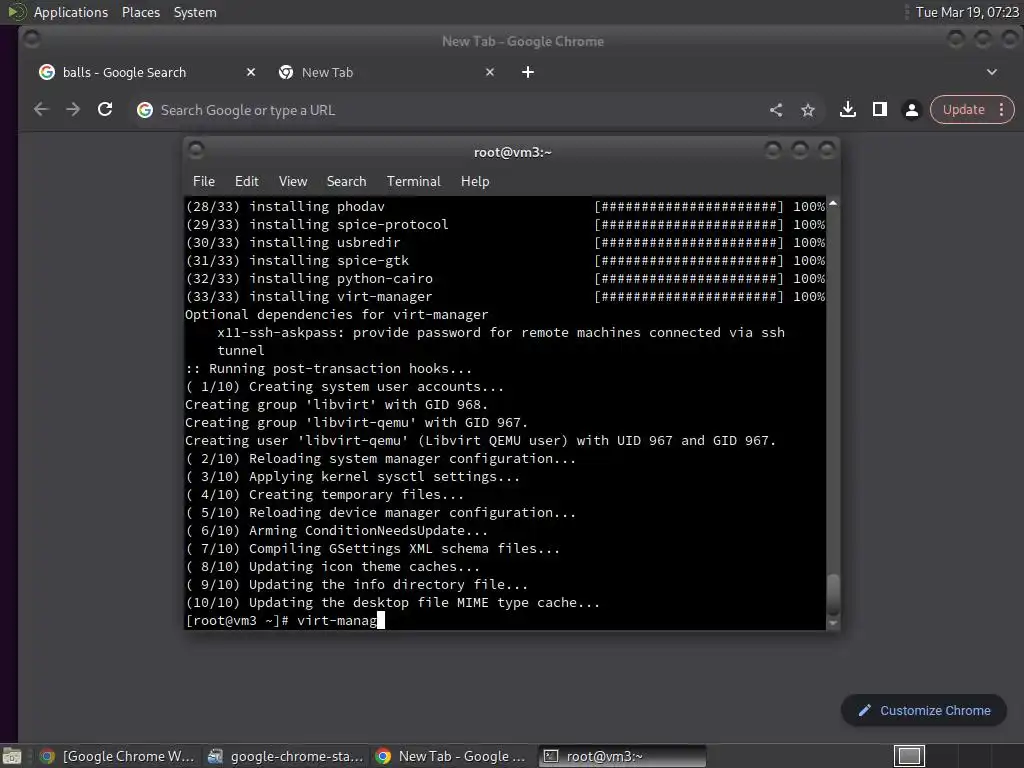Click Chrome forward navigation arrow

click(x=73, y=110)
